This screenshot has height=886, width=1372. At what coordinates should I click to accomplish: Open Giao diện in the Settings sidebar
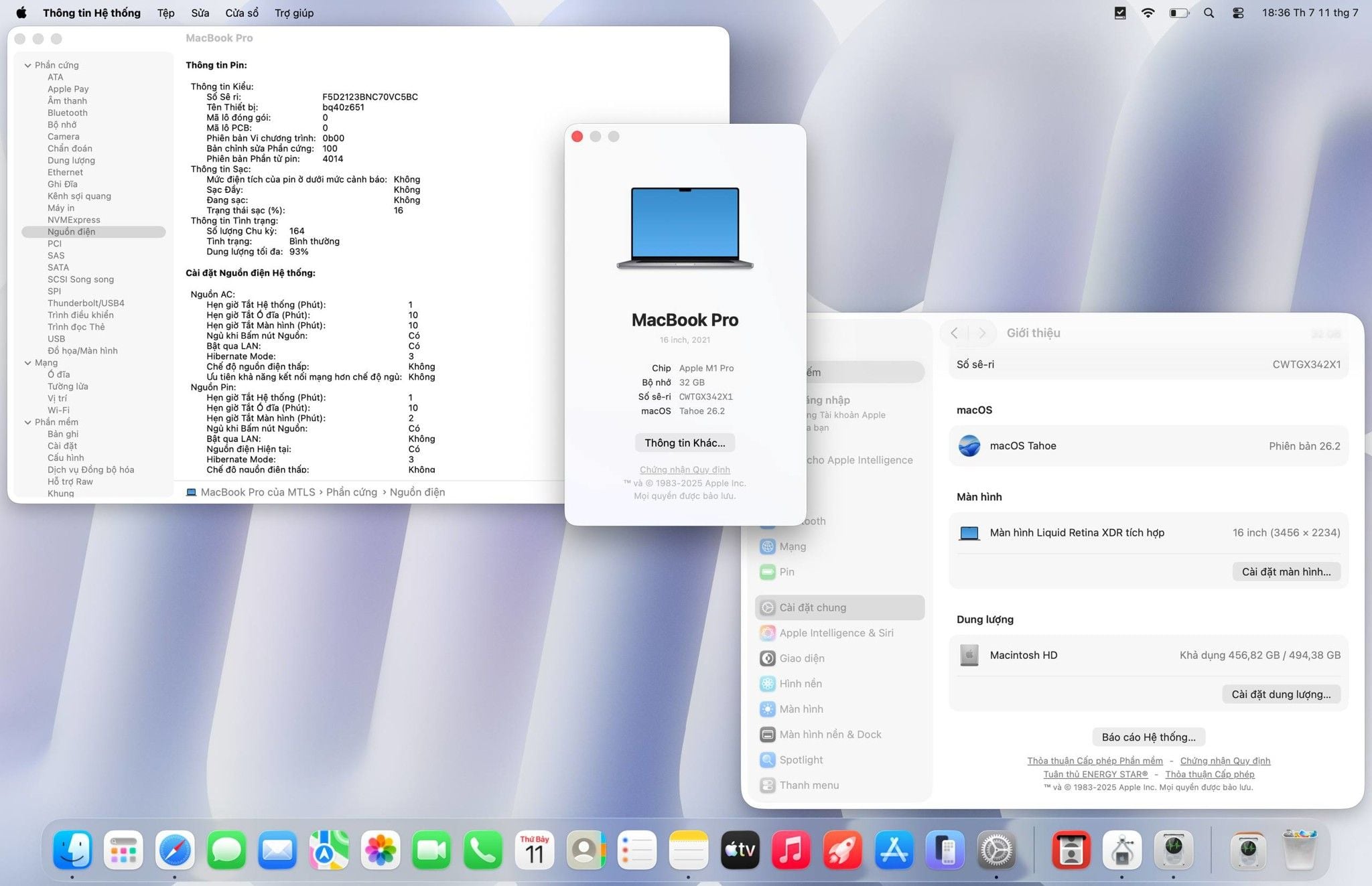[840, 658]
